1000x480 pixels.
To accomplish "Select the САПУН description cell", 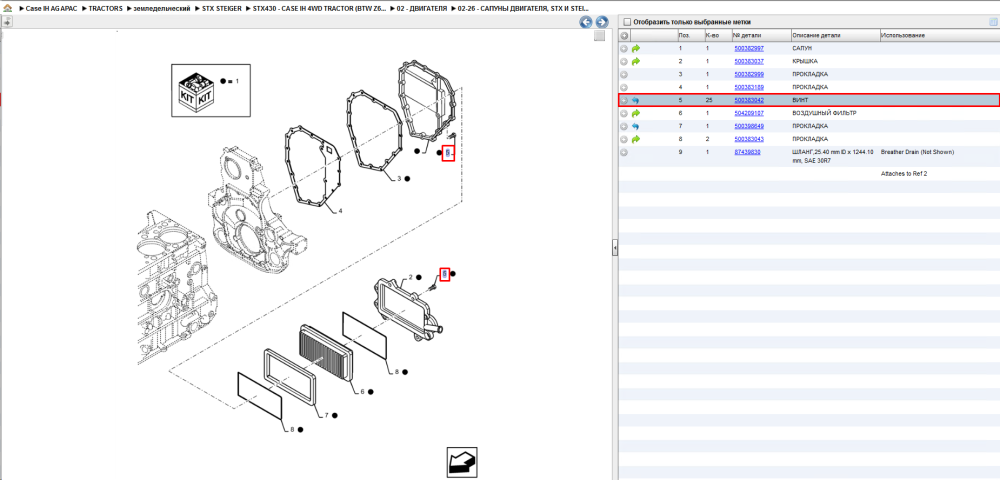I will (x=800, y=48).
